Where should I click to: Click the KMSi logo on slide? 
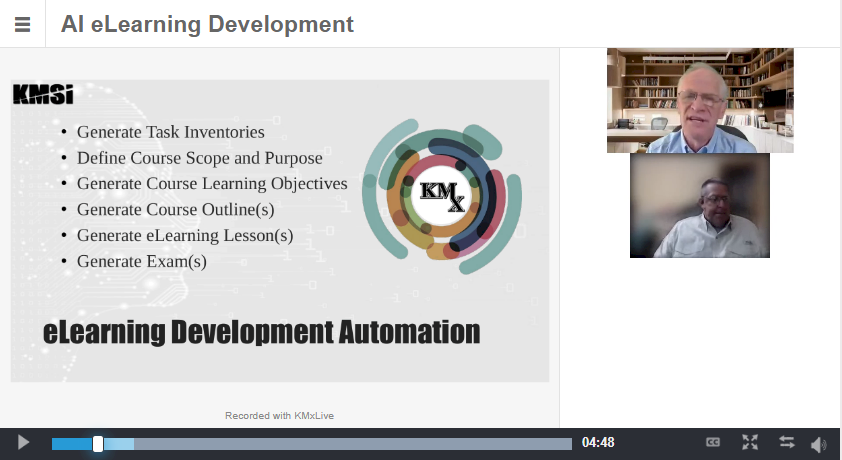43,94
